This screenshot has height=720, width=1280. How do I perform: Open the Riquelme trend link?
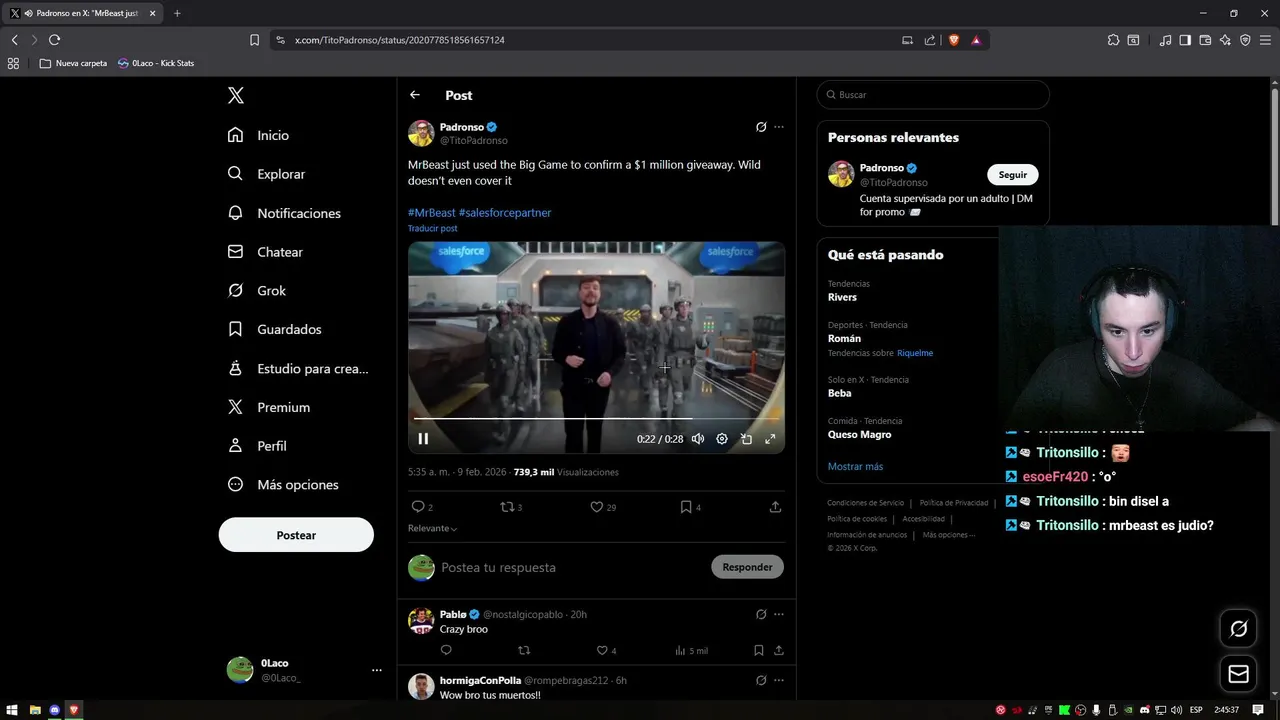click(915, 353)
